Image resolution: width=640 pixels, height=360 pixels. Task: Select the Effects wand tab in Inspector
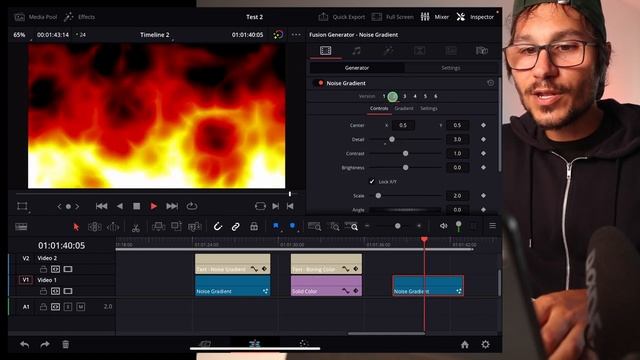pyautogui.click(x=388, y=51)
